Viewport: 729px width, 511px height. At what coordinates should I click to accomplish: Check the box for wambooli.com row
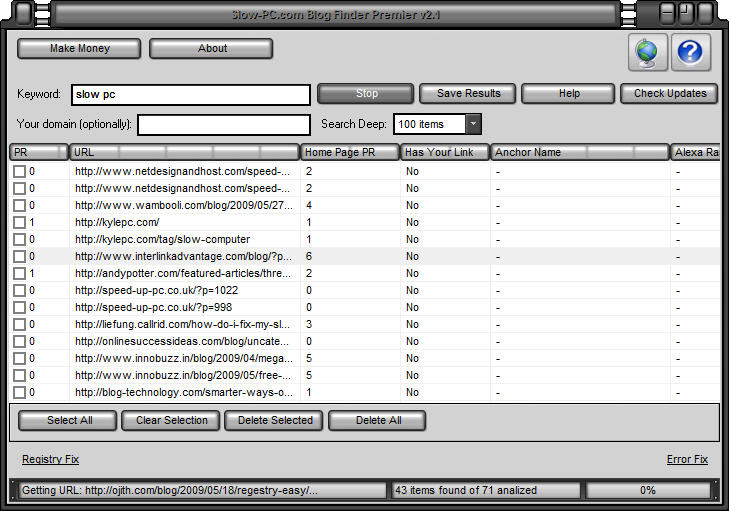pyautogui.click(x=19, y=206)
